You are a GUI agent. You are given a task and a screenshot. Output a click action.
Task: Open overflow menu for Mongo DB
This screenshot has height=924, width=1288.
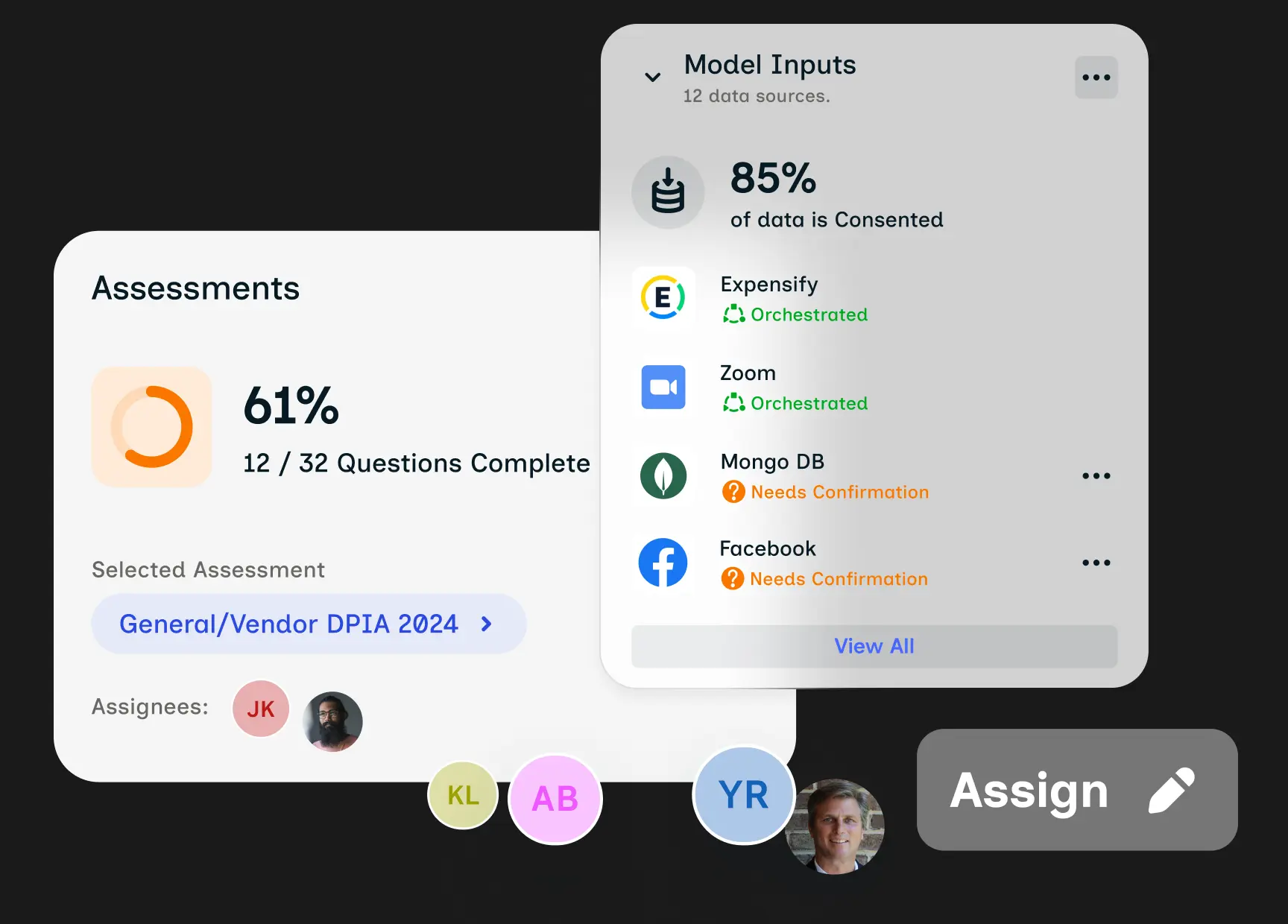(1096, 475)
